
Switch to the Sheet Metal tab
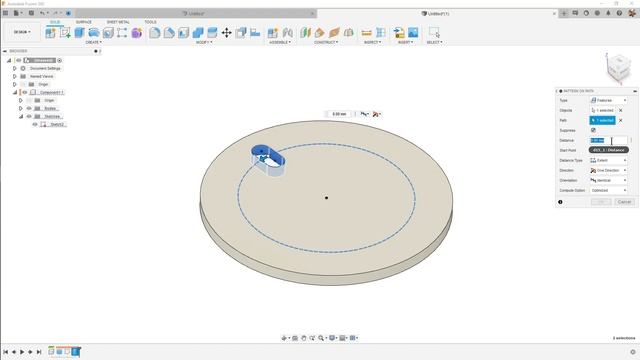coord(118,22)
